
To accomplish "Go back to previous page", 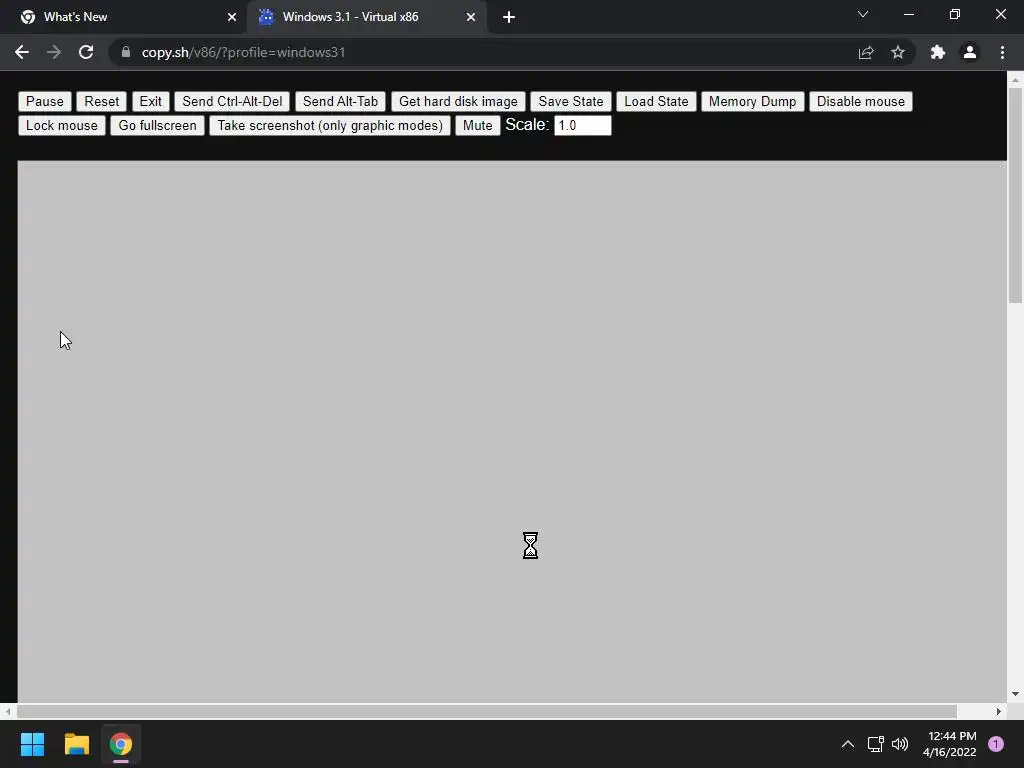I will pyautogui.click(x=22, y=52).
